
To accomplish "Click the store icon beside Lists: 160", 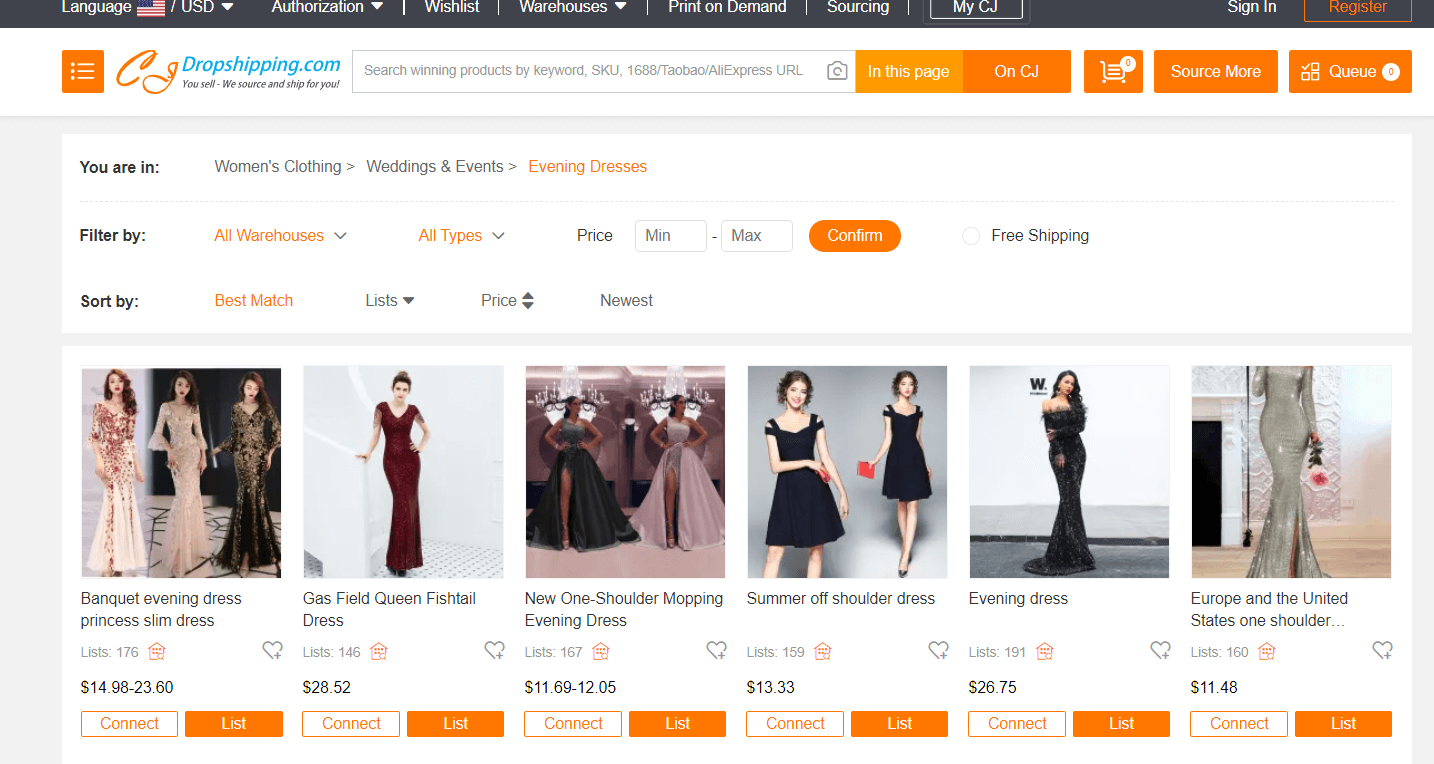I will click(1266, 652).
